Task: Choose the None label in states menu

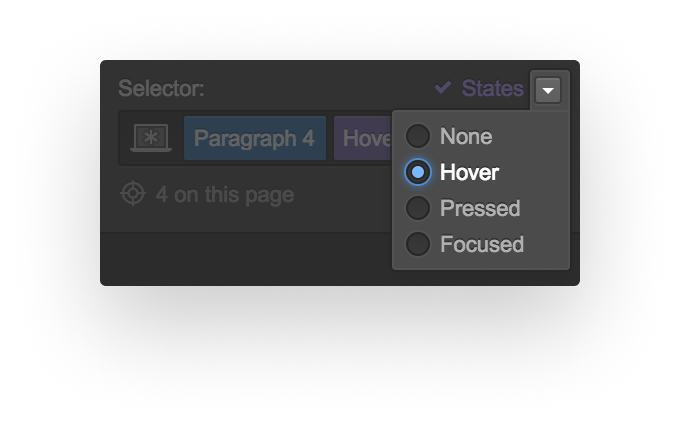Action: point(466,136)
